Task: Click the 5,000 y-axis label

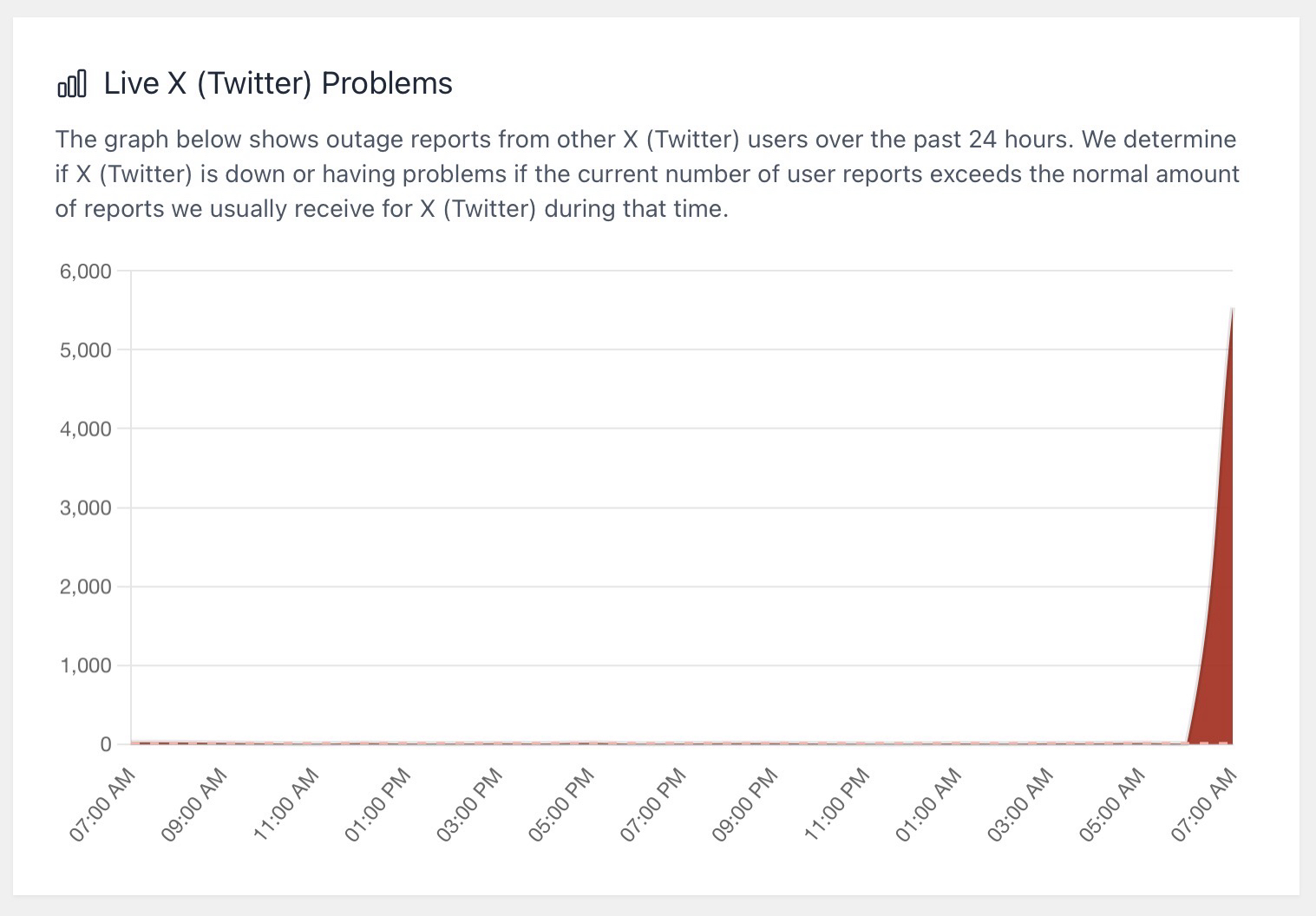Action: [85, 350]
